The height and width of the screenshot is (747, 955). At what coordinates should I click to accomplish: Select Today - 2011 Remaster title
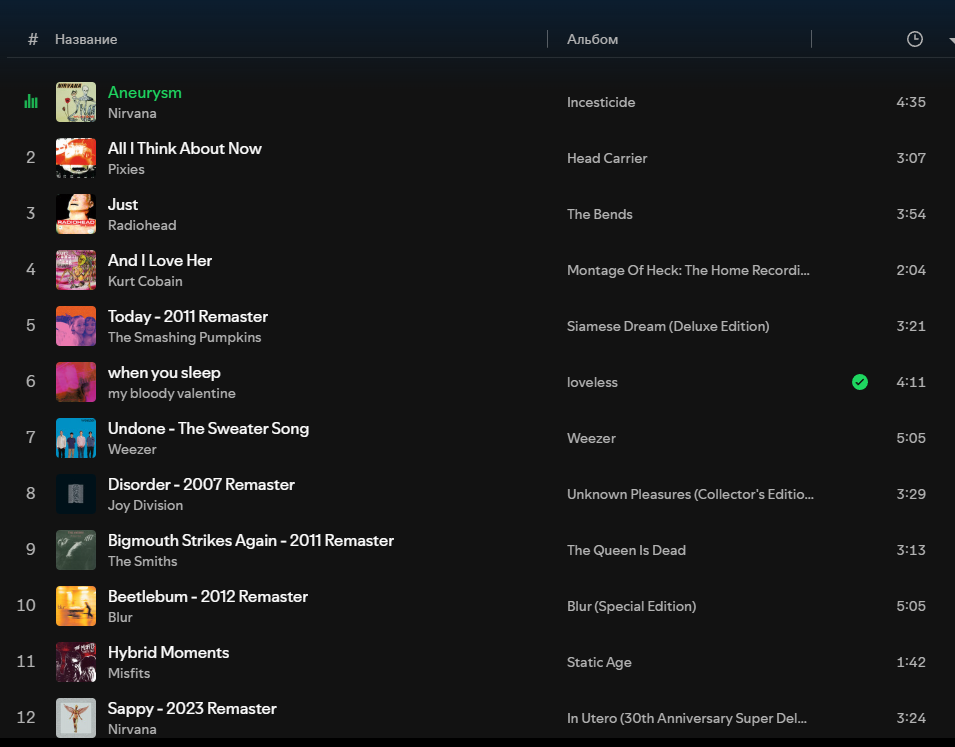pyautogui.click(x=188, y=317)
